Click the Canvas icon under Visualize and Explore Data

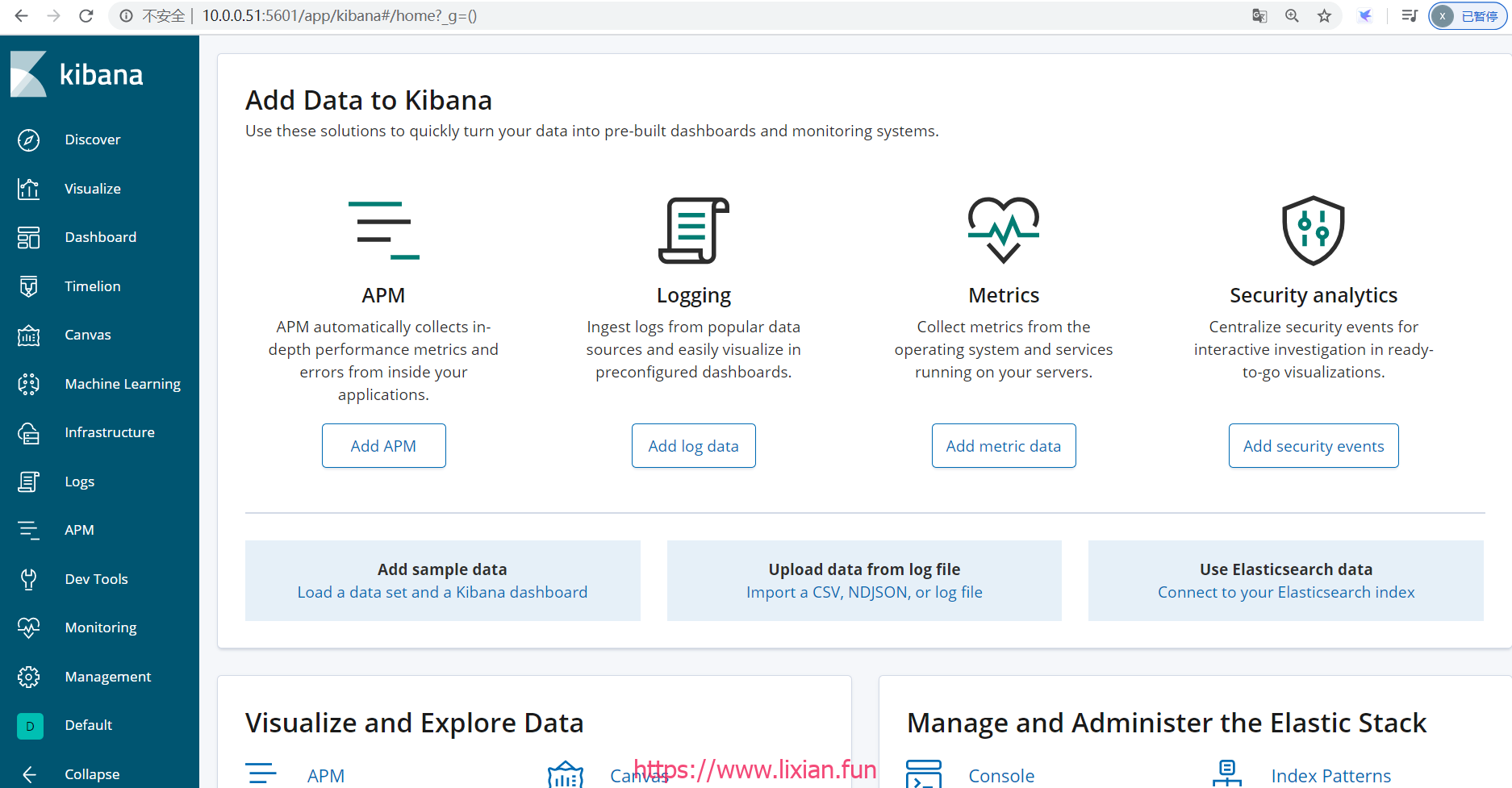point(566,774)
